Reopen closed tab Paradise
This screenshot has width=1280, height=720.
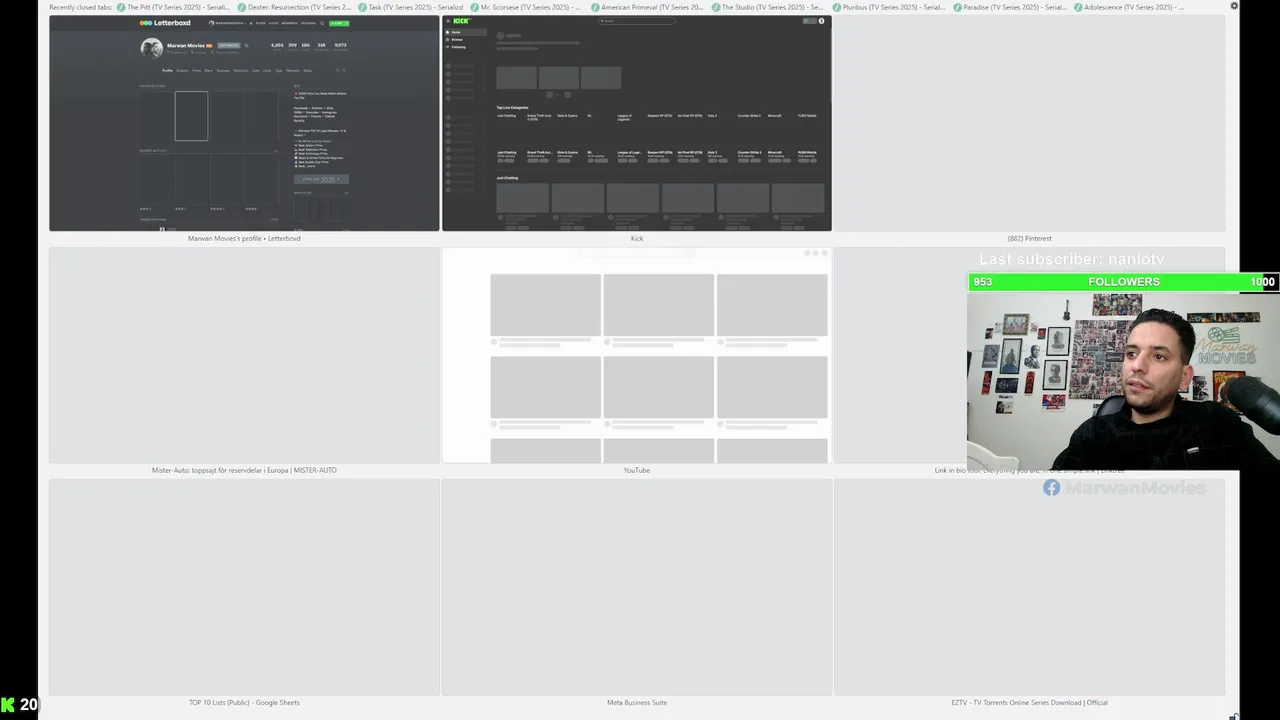(x=1010, y=7)
